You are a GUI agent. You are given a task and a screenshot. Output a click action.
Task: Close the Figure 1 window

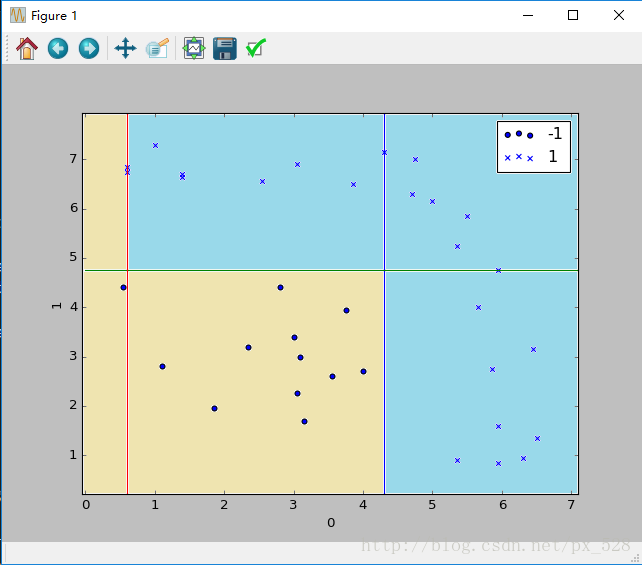(x=619, y=16)
